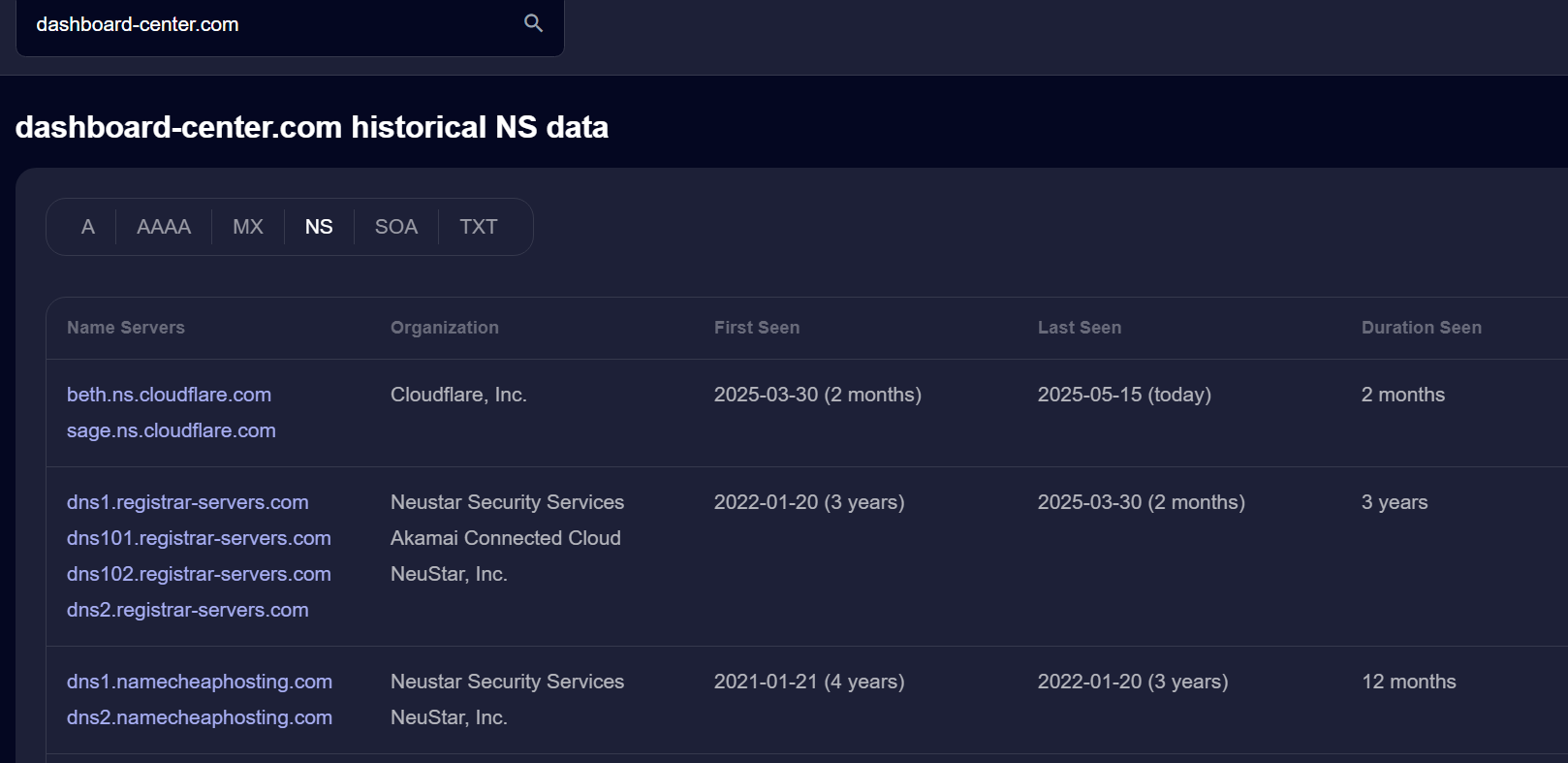Select NeuStar, Inc. in namecheaphosting row
Viewport: 1568px width, 763px height.
[449, 717]
